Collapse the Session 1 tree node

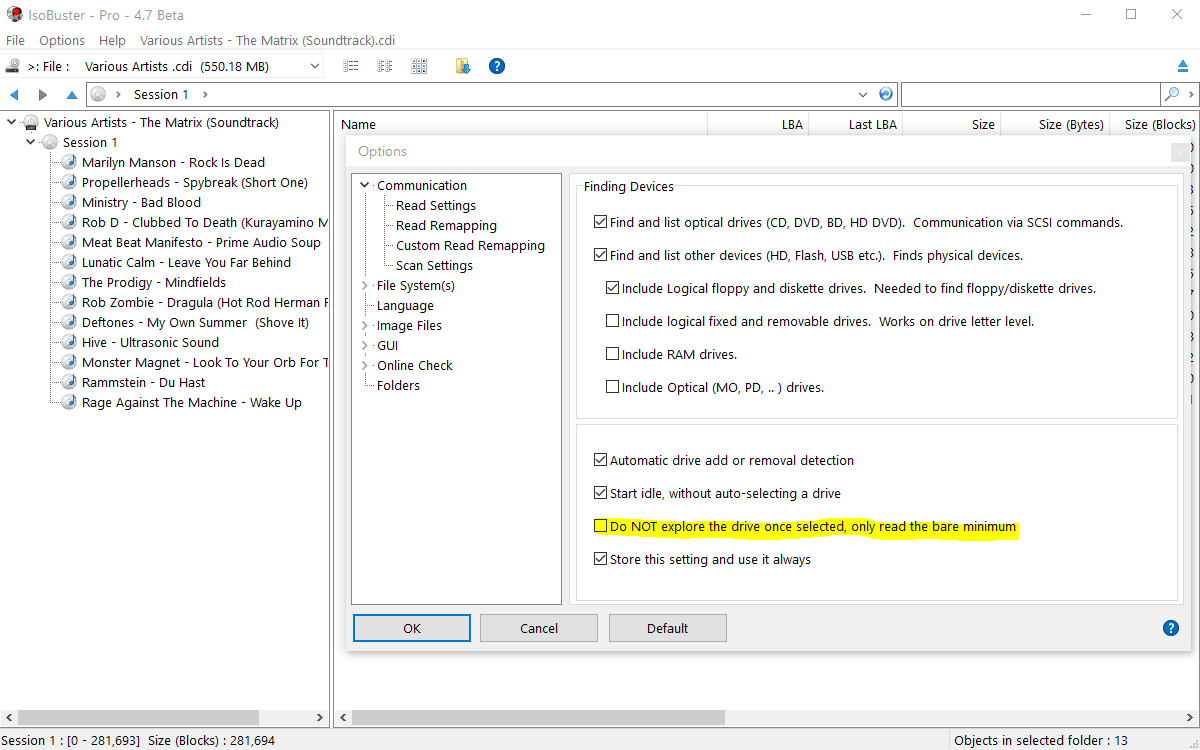coord(31,142)
